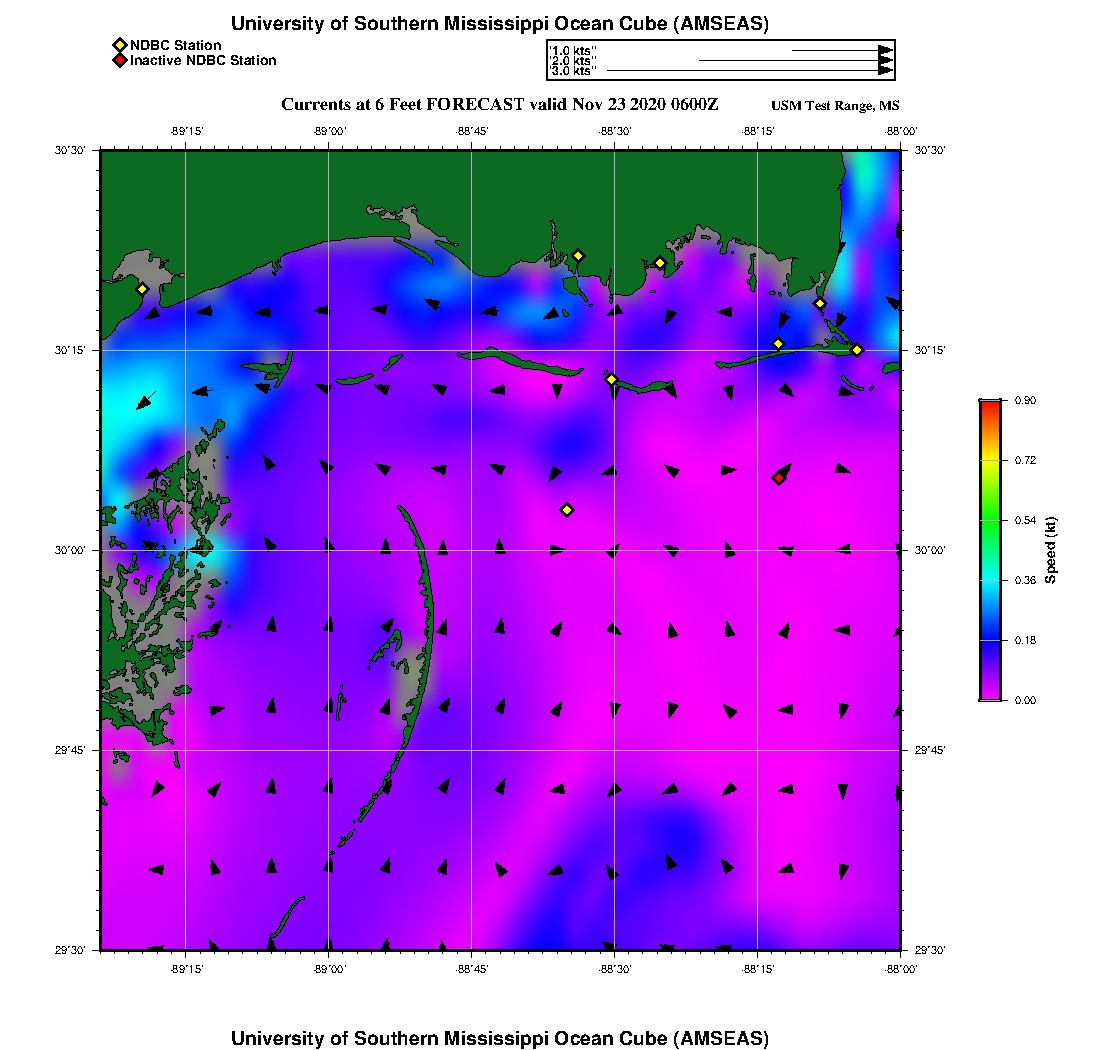Viewport: 1100px width, 1050px height.
Task: Select the Currents at 6 Feet FORECAST heading
Action: [500, 105]
